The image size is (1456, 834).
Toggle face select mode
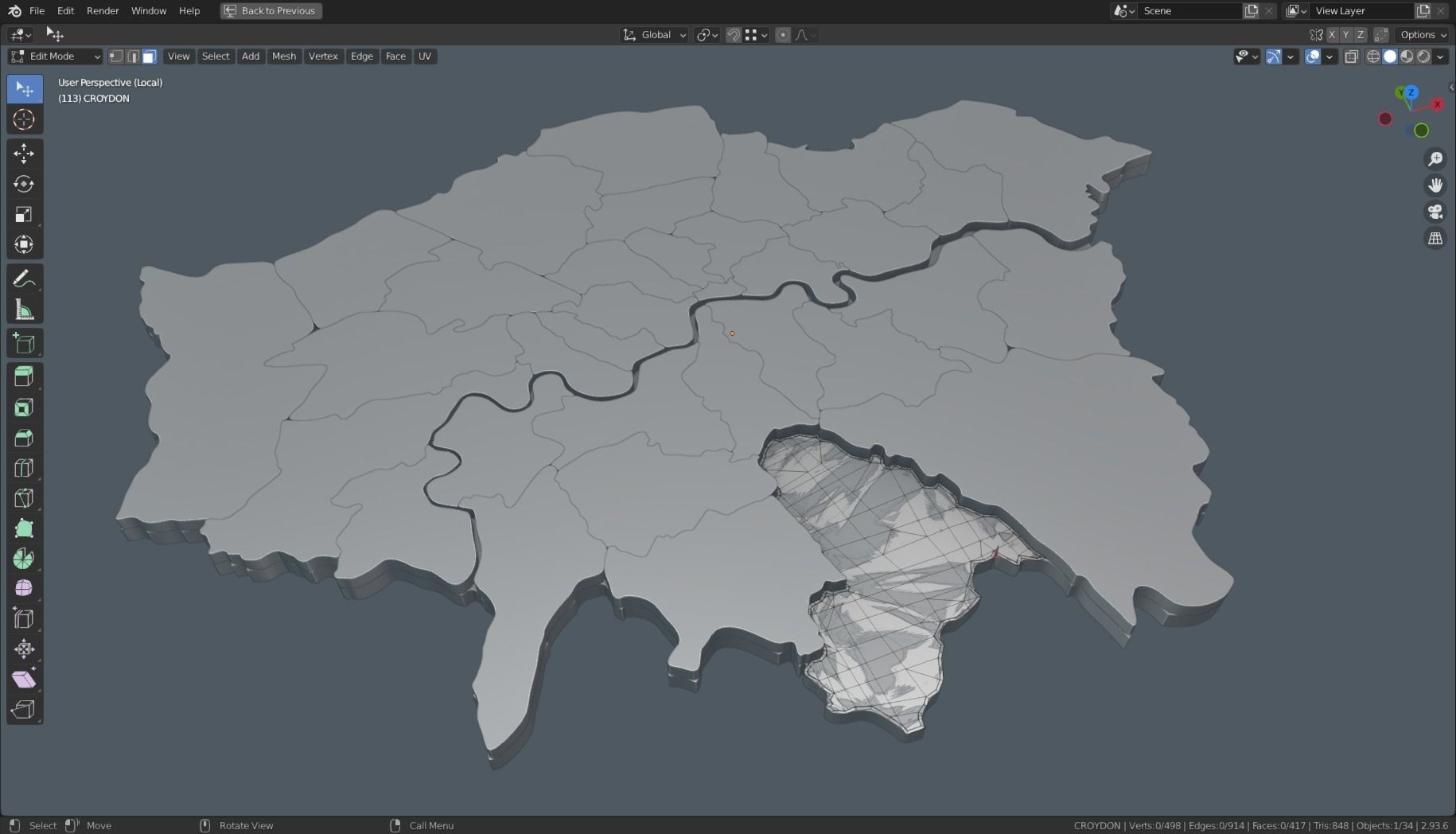pyautogui.click(x=150, y=57)
